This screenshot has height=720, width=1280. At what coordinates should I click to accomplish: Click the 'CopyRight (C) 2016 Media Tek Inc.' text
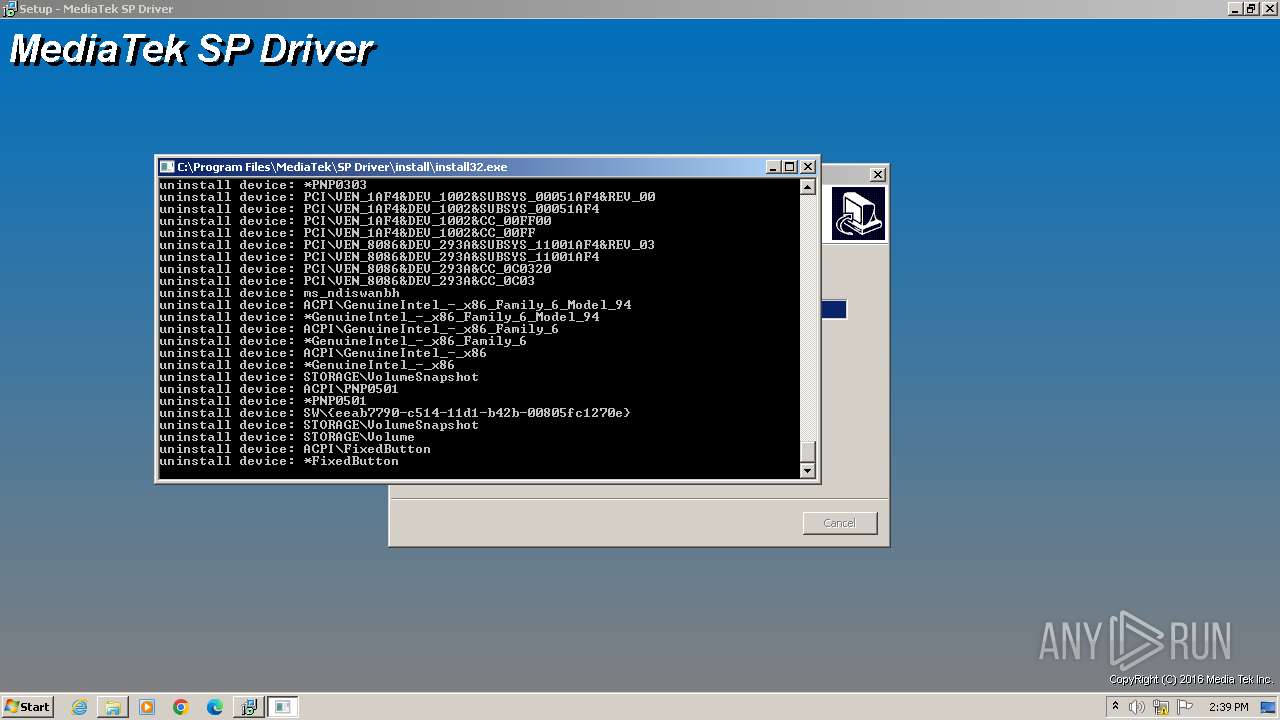tap(1191, 680)
